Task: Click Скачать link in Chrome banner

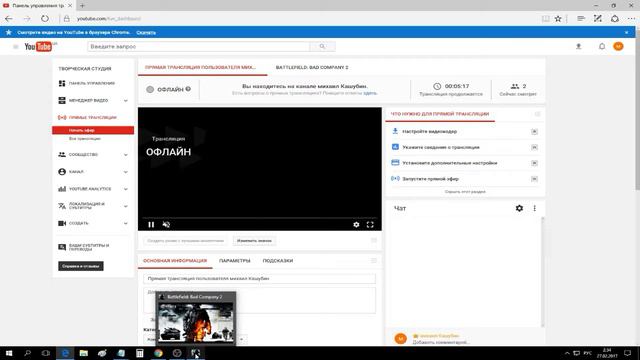Action: (146, 32)
